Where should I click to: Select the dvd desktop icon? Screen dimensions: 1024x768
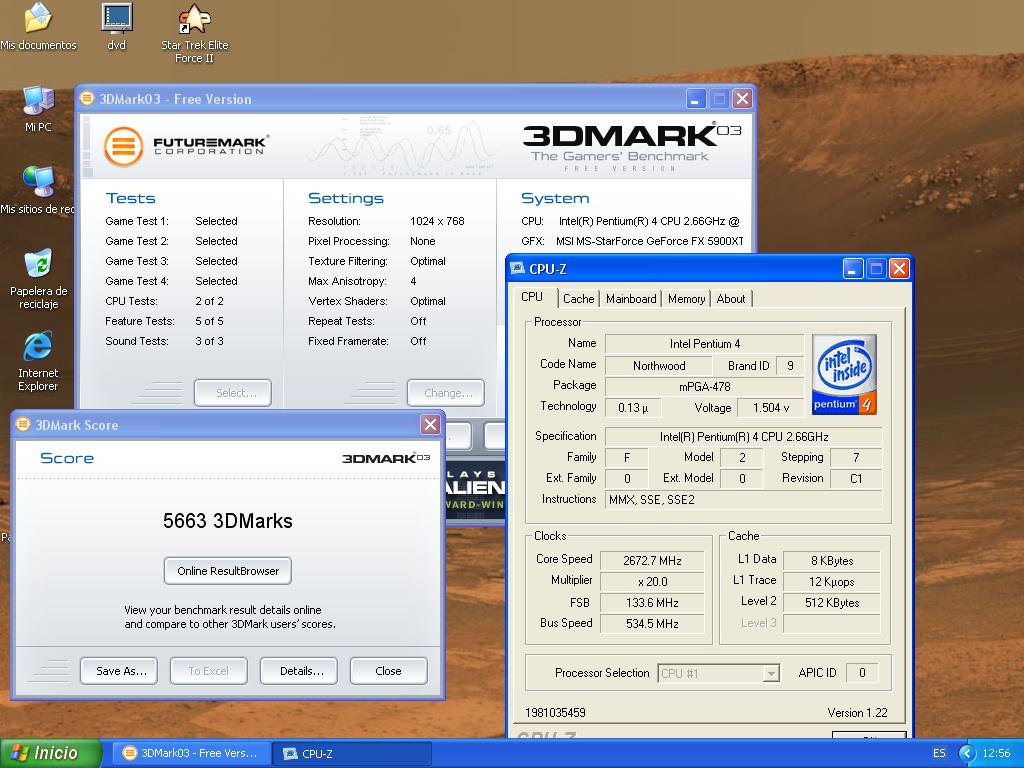[x=117, y=19]
